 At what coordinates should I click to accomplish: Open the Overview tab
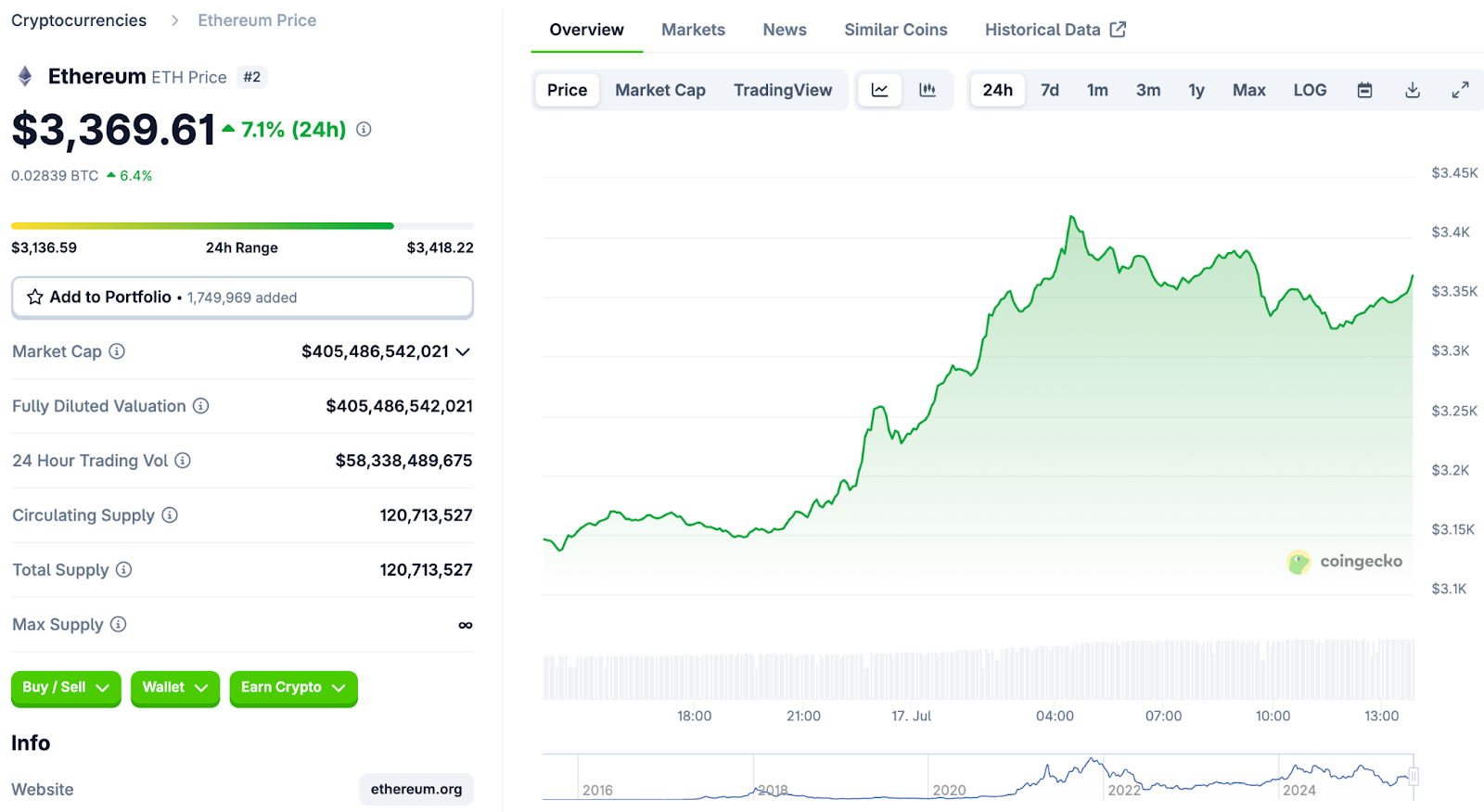[x=586, y=30]
